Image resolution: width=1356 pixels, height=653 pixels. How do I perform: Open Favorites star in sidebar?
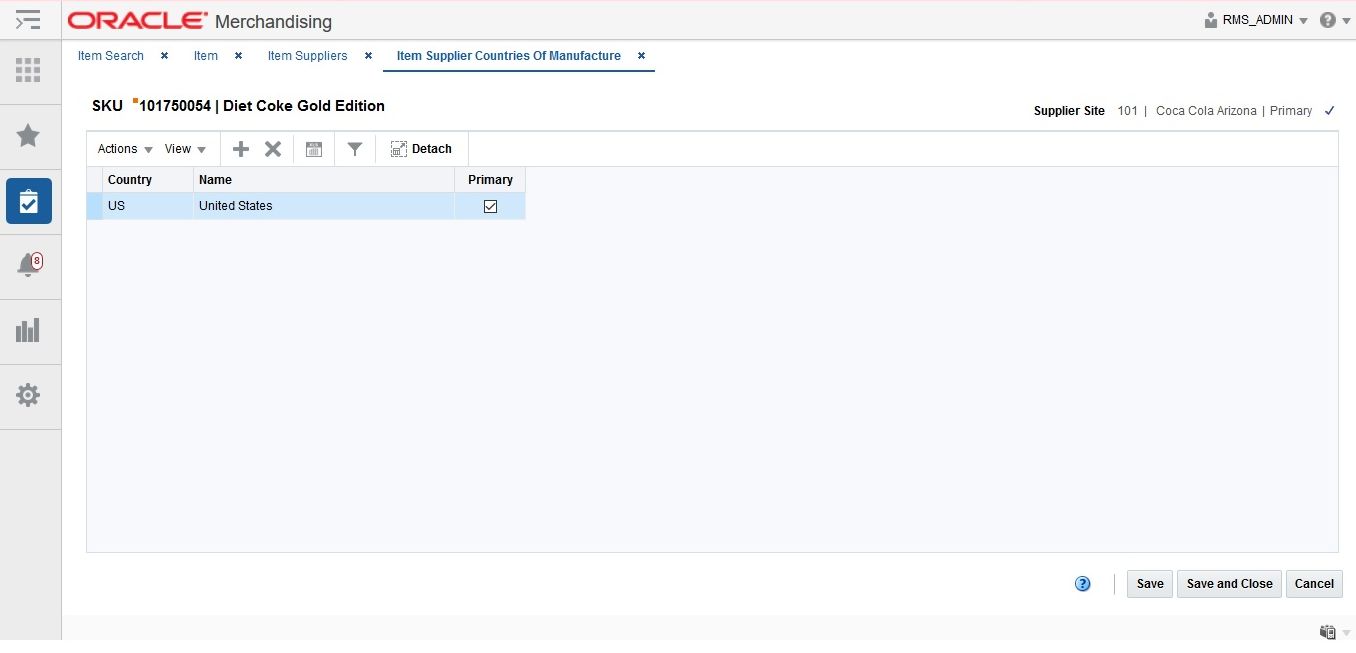28,135
